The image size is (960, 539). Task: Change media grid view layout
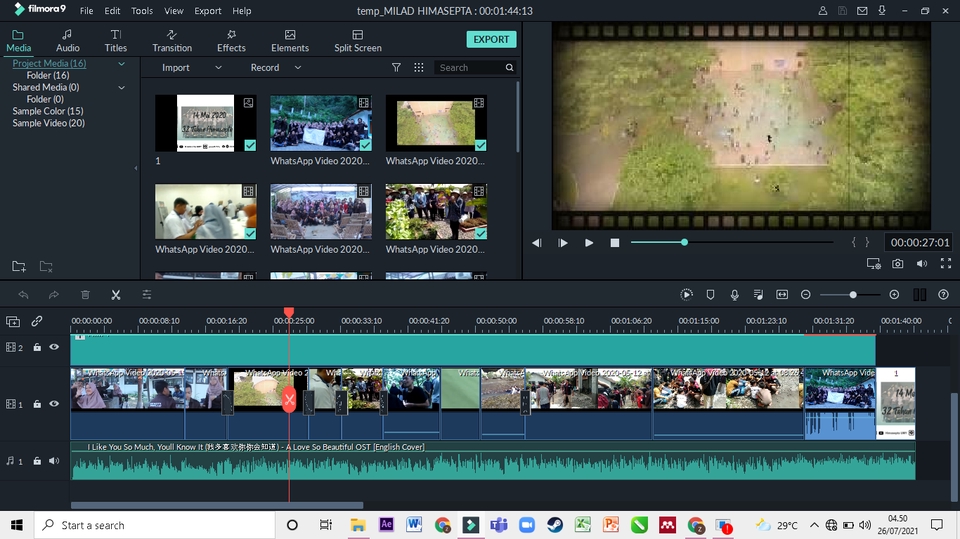point(419,67)
